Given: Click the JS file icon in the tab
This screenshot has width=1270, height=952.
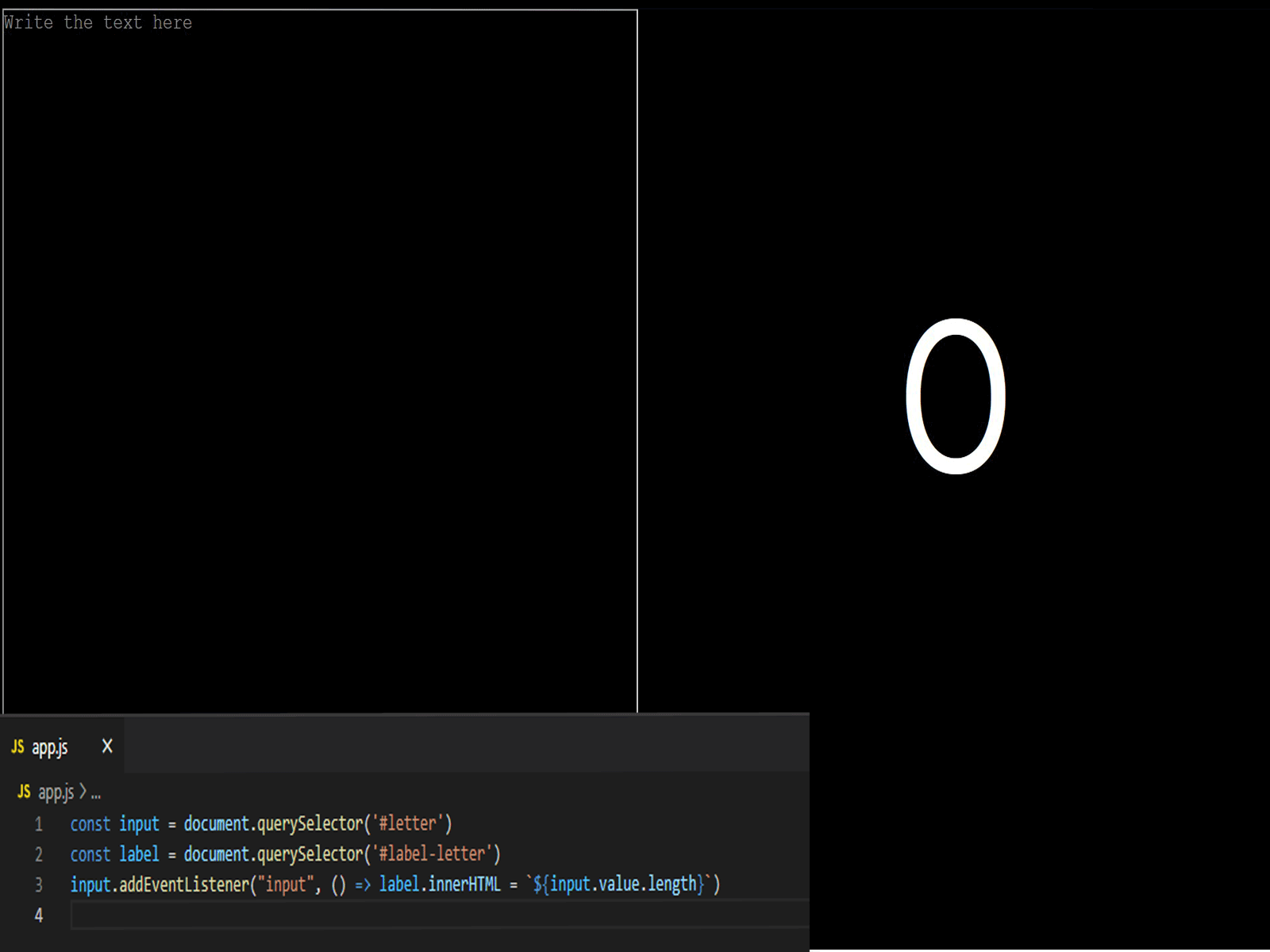Looking at the screenshot, I should point(17,747).
